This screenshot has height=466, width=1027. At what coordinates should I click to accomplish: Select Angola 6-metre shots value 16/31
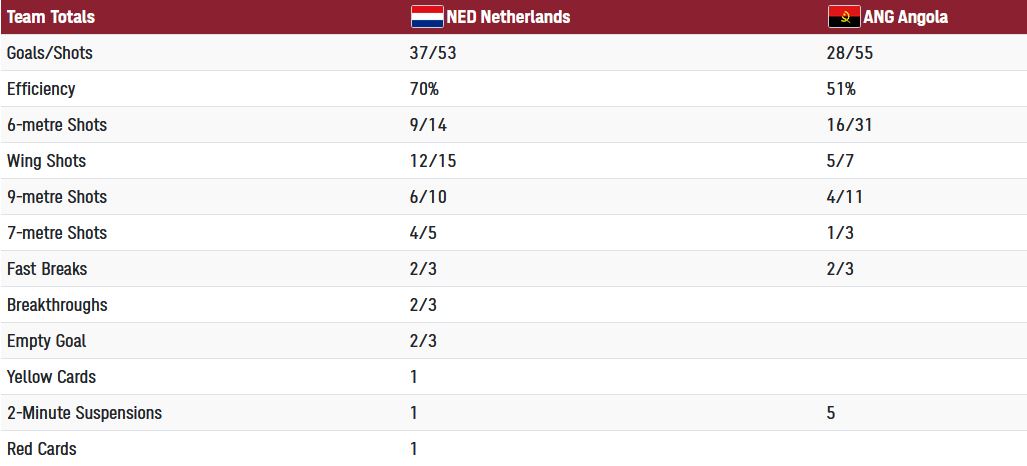tap(850, 125)
